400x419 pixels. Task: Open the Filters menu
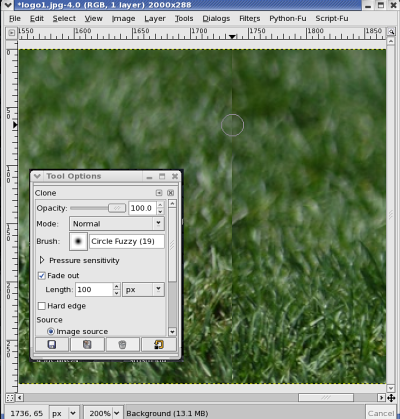(249, 19)
